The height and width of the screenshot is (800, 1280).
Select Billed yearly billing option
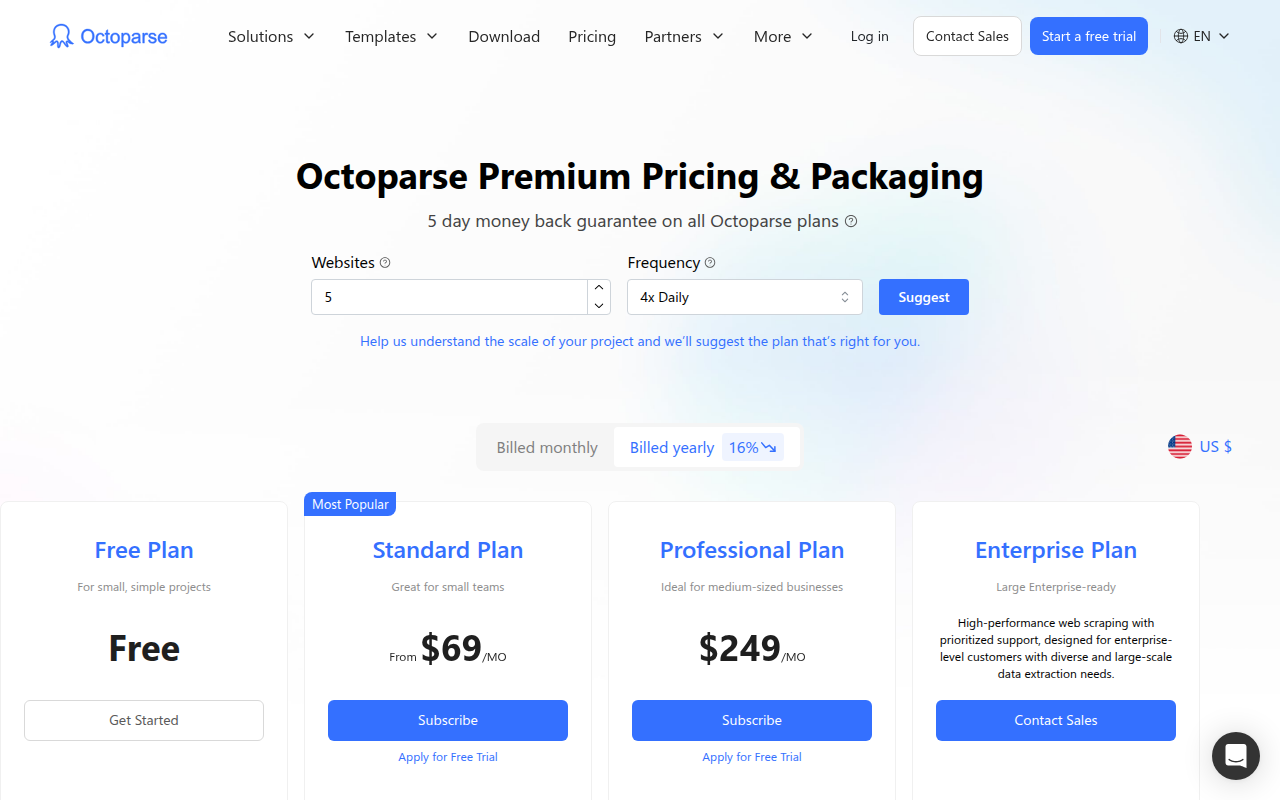pos(672,447)
